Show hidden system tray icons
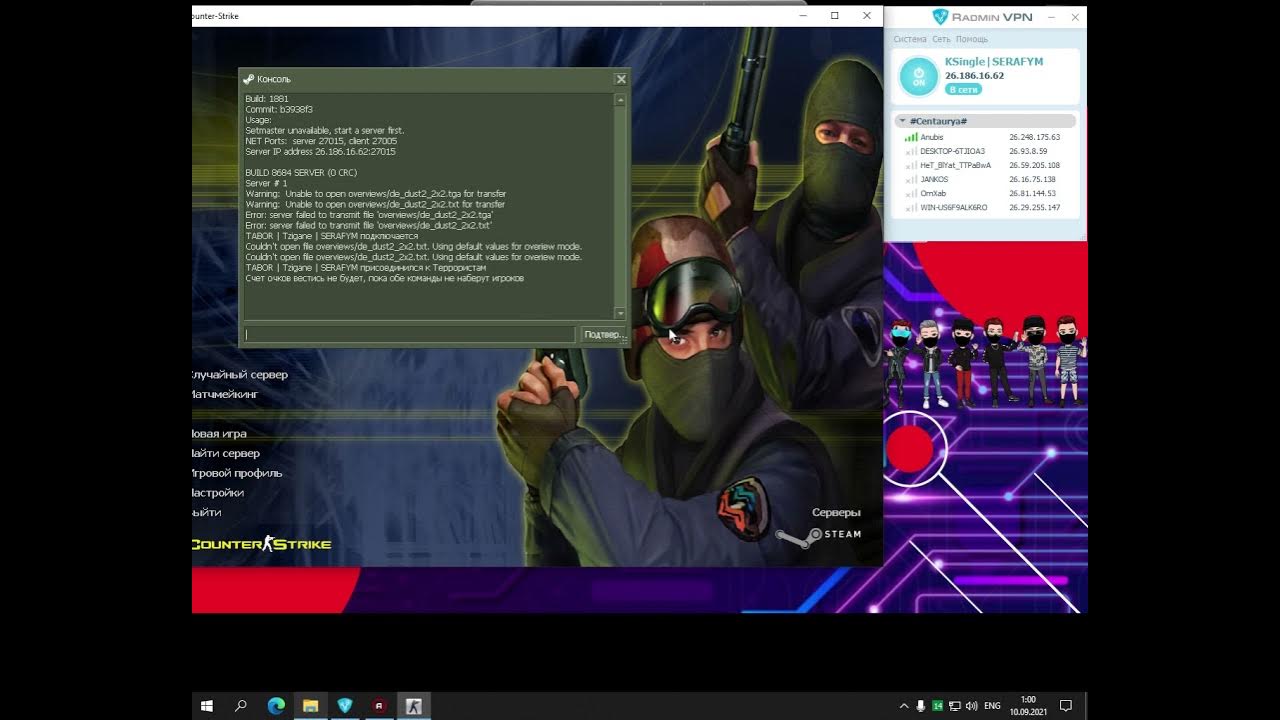 (904, 706)
